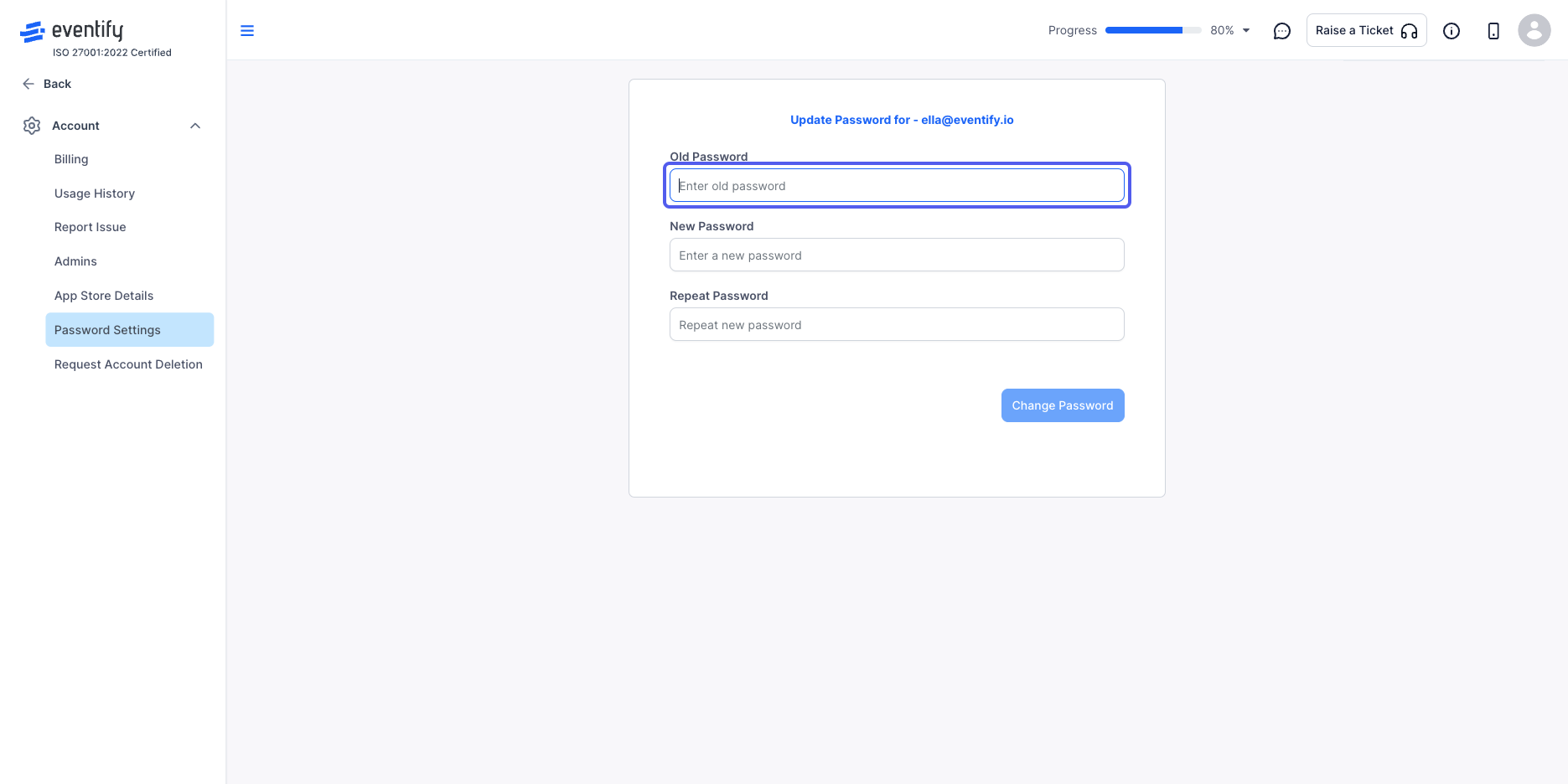Screen dimensions: 1568x784
Task: Click Raise a Ticket button
Action: click(x=1366, y=30)
